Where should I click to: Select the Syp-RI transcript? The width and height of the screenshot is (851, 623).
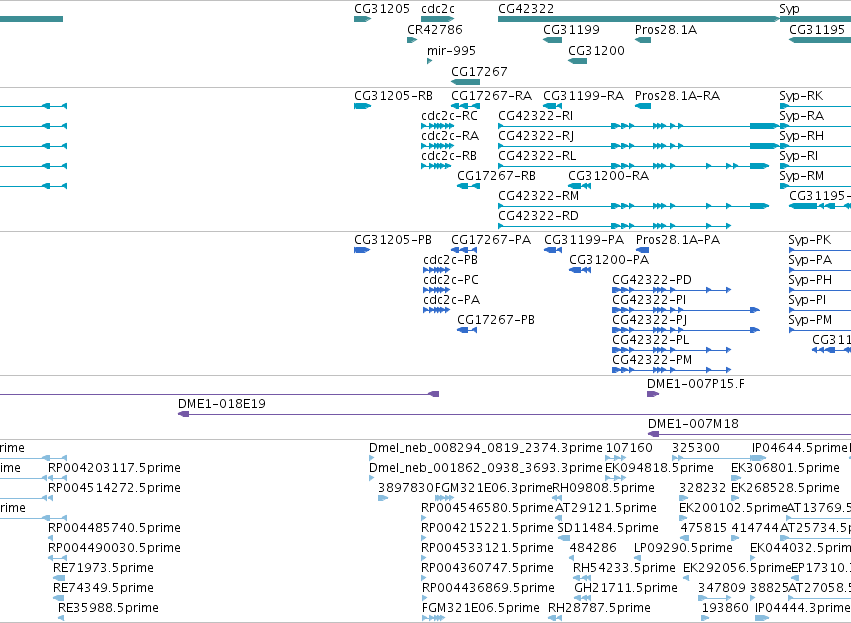(815, 166)
